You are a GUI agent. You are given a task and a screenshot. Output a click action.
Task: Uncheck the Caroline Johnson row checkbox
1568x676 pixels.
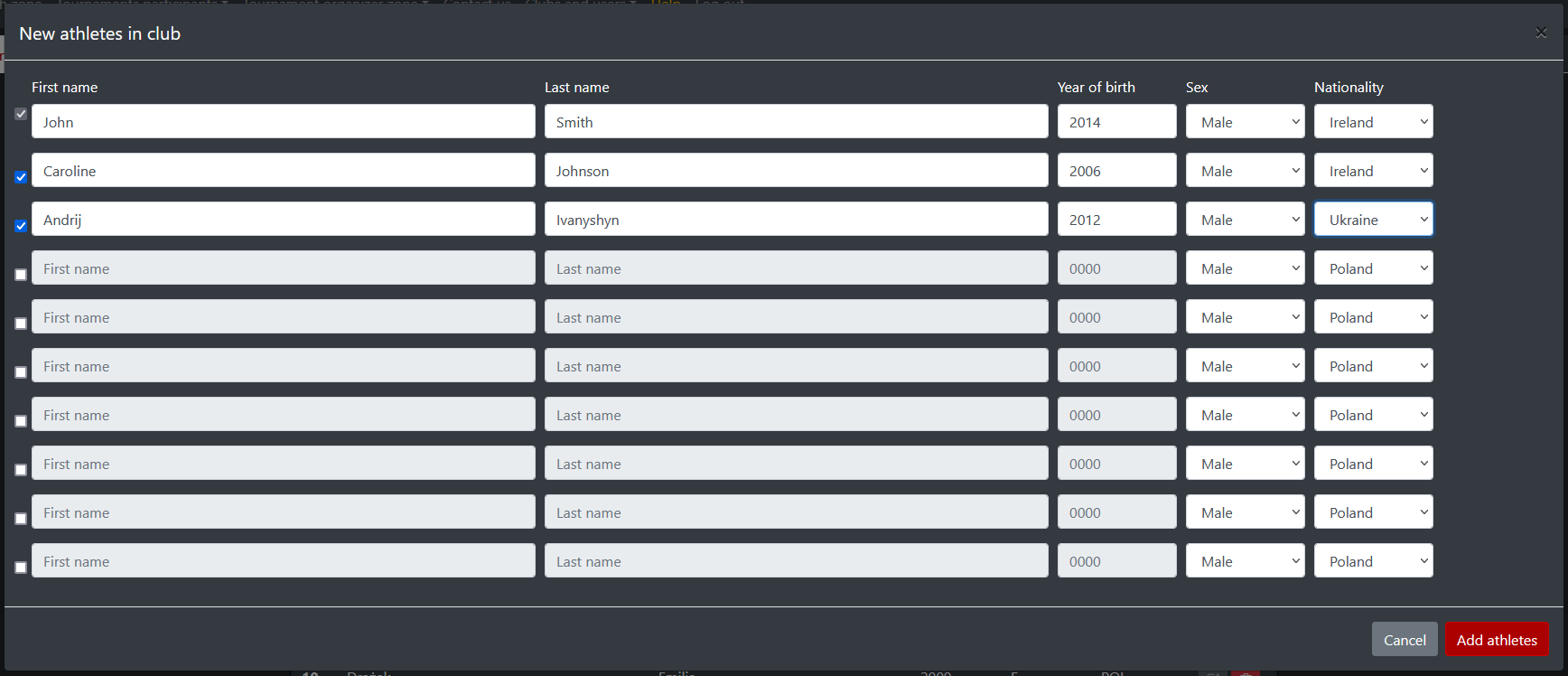[21, 177]
